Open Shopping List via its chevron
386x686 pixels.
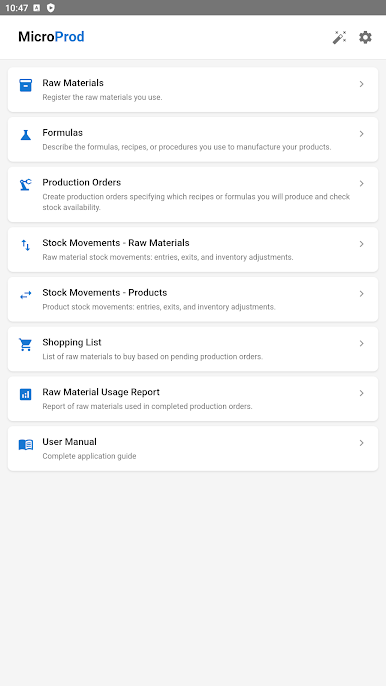click(361, 343)
